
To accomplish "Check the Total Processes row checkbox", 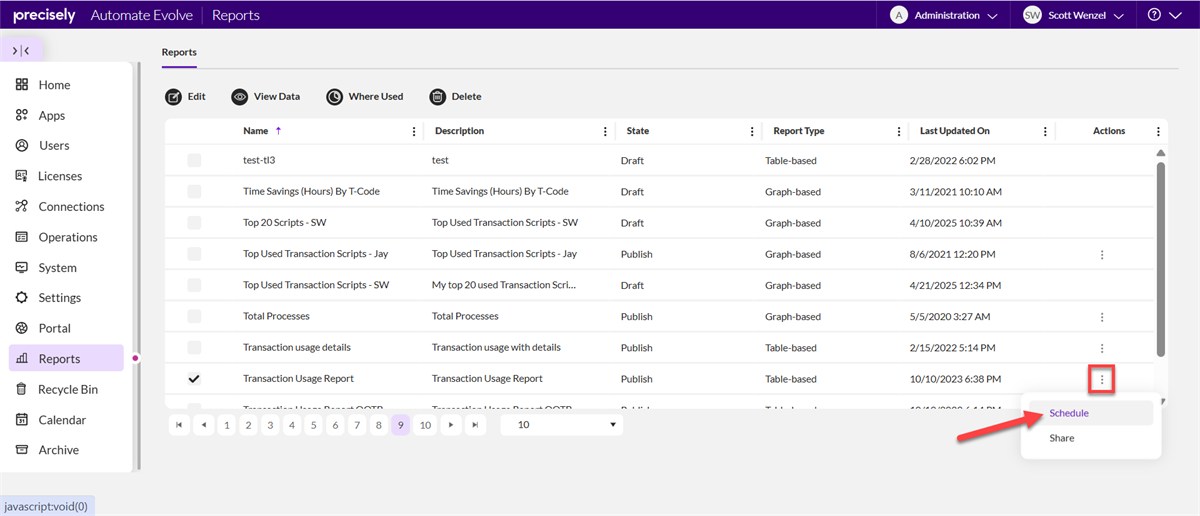I will (194, 316).
